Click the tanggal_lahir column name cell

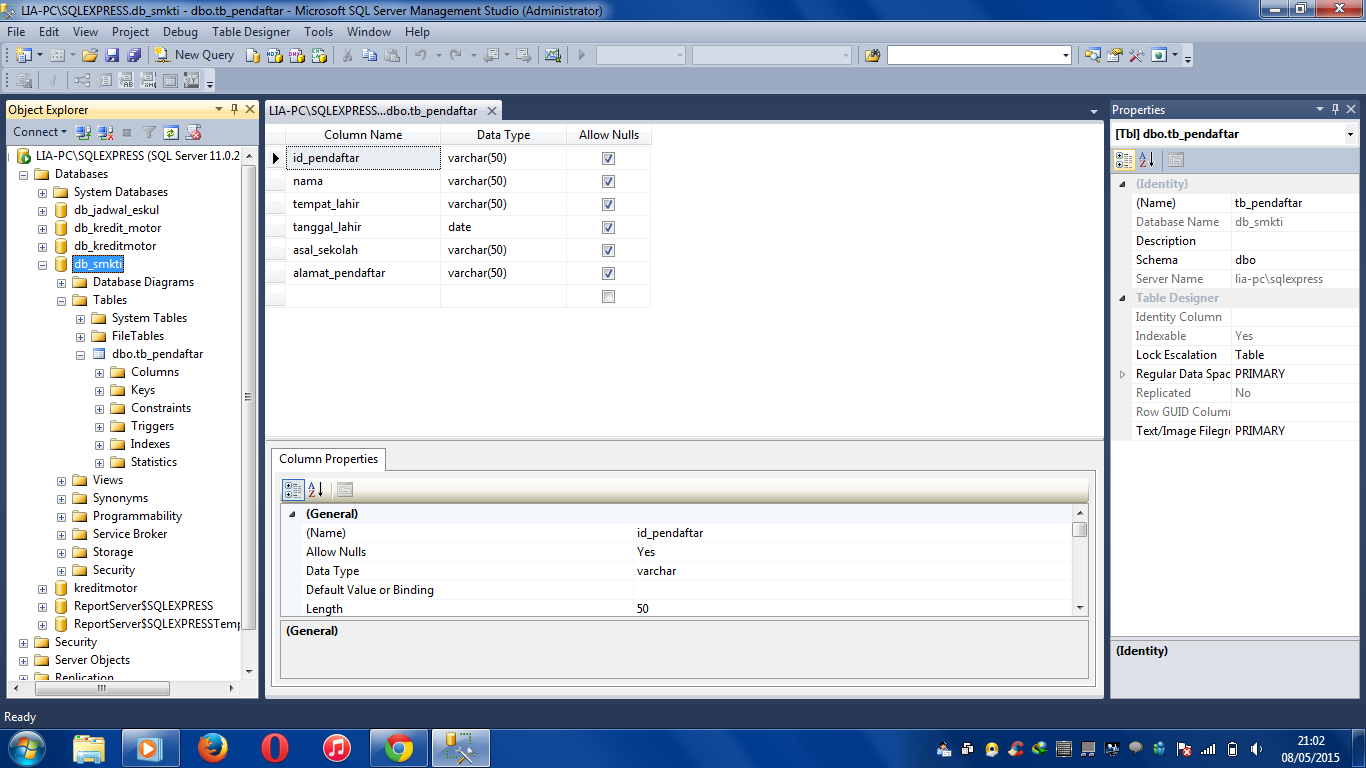(x=363, y=227)
